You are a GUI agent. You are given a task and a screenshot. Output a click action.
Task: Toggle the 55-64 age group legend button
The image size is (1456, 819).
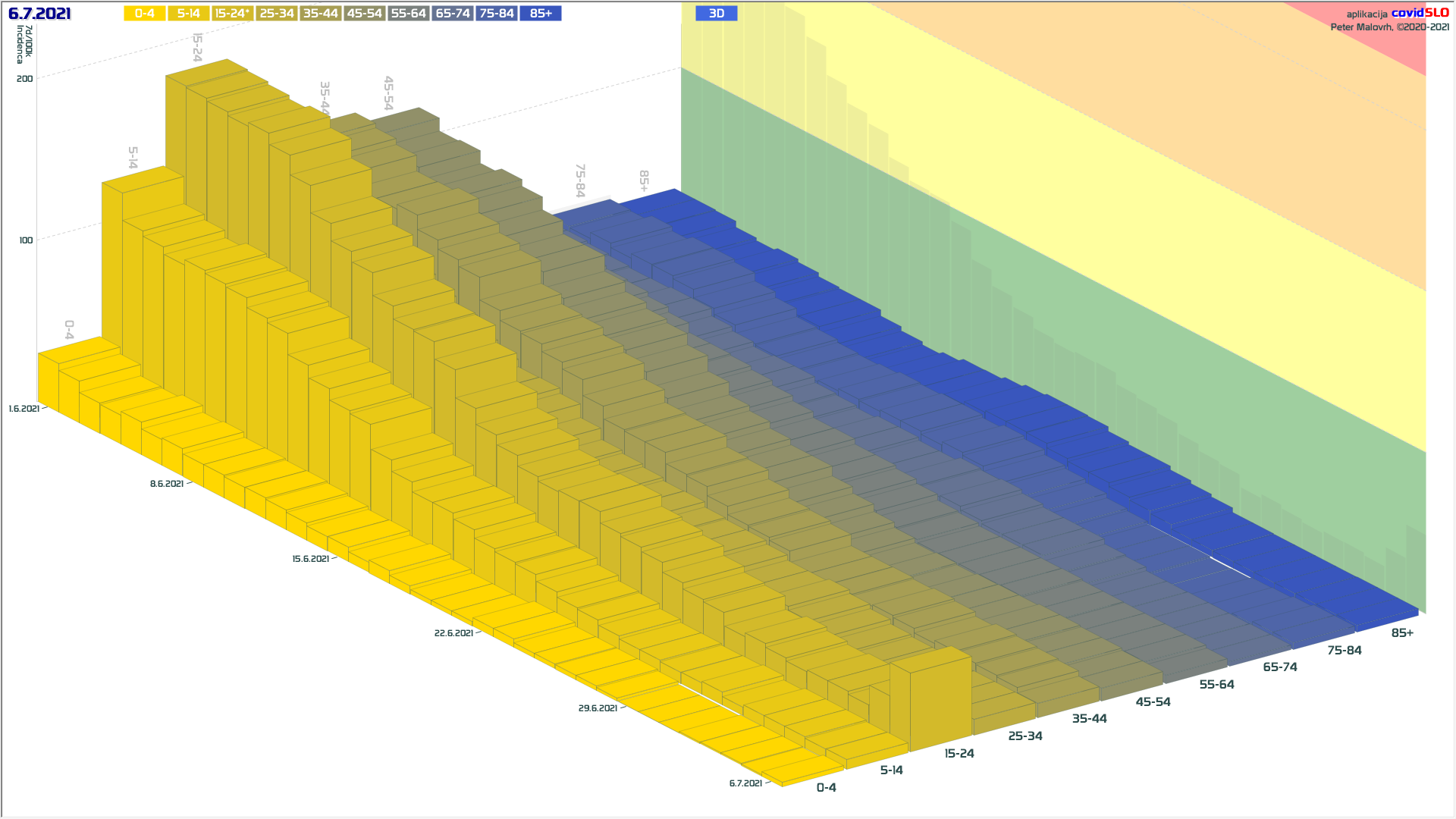[x=408, y=14]
